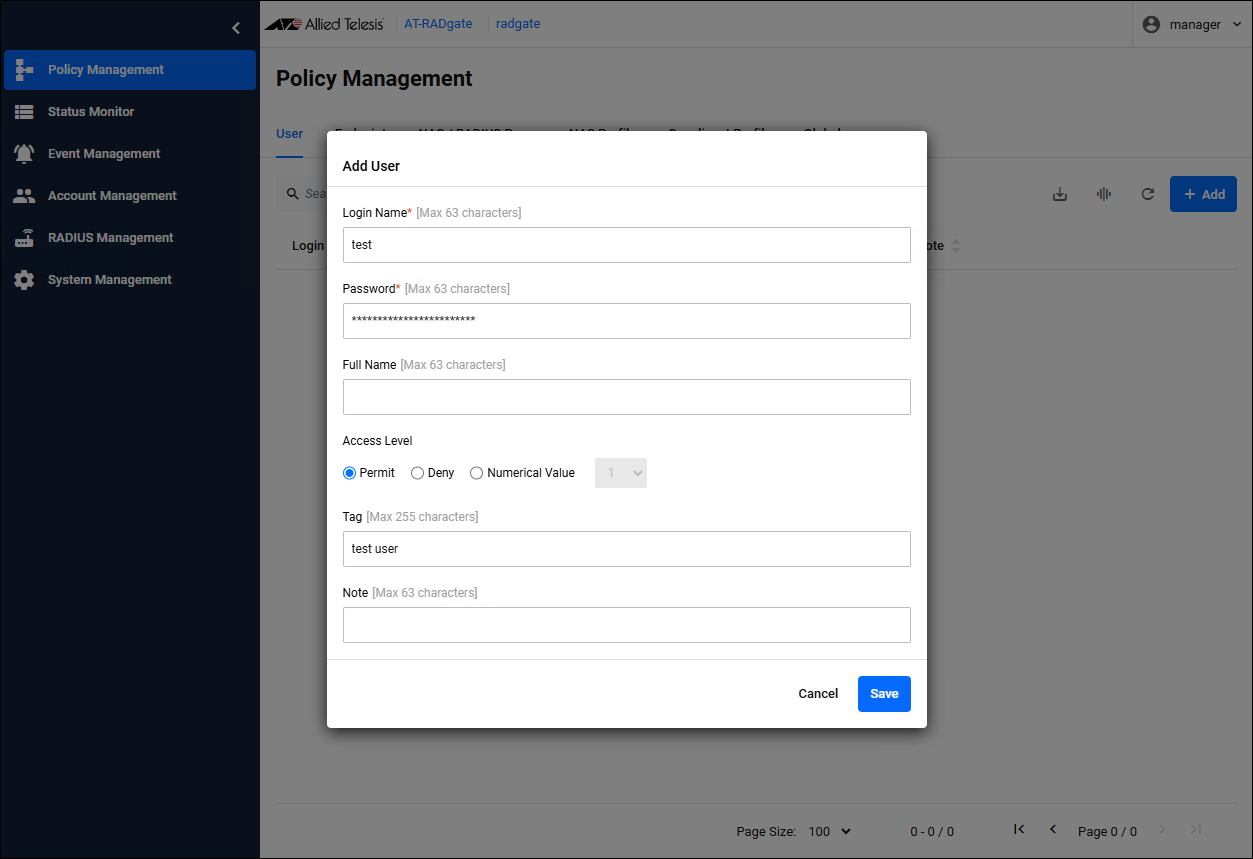Open the numerical value dropdown

621,473
